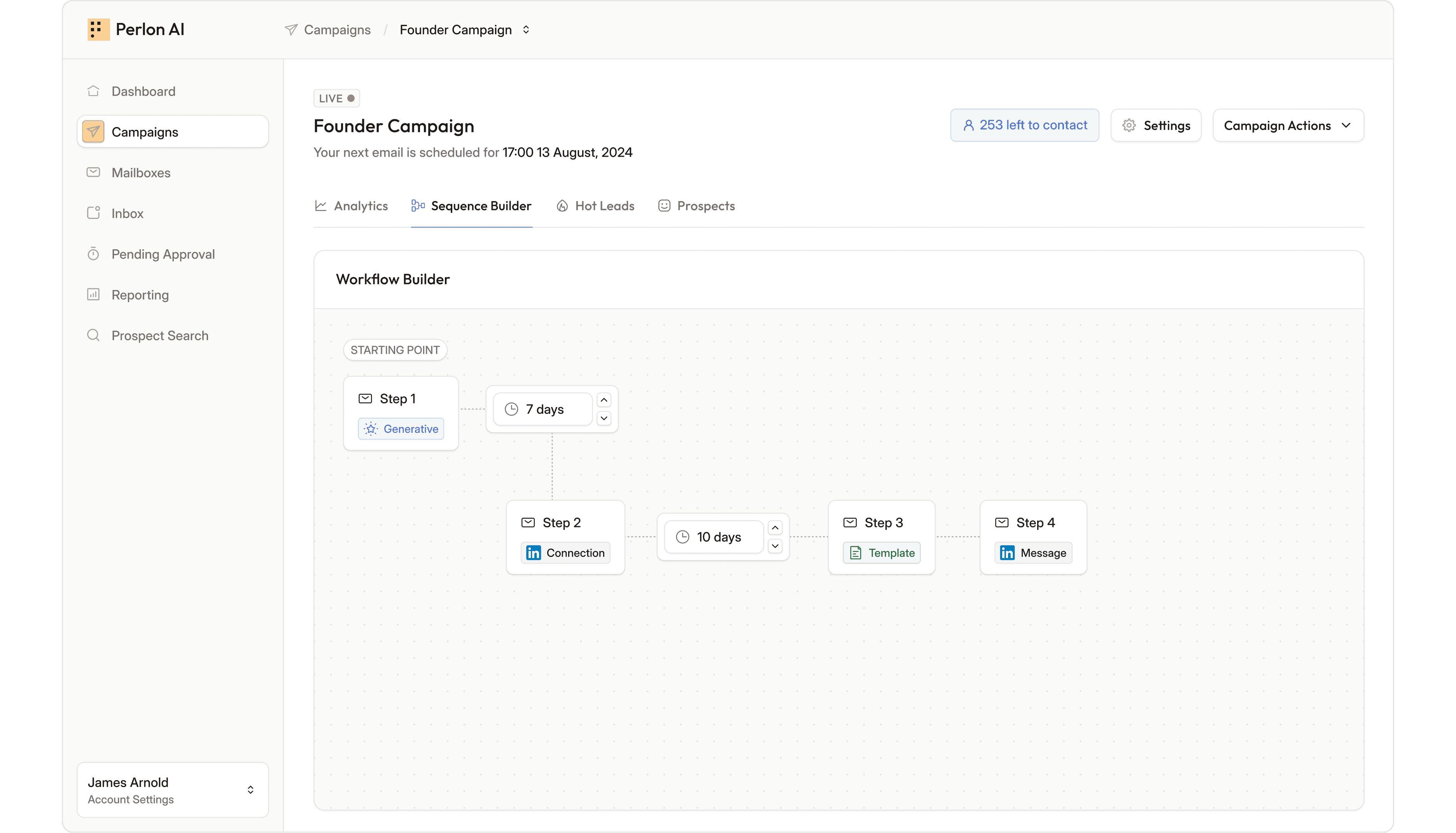Click the Mailboxes envelope icon
Image resolution: width=1456 pixels, height=833 pixels.
tap(93, 172)
